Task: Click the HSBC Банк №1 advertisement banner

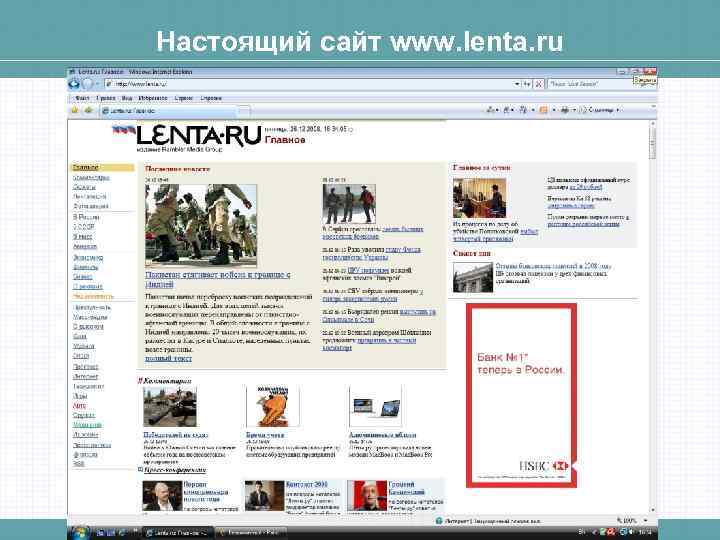Action: coord(521,395)
